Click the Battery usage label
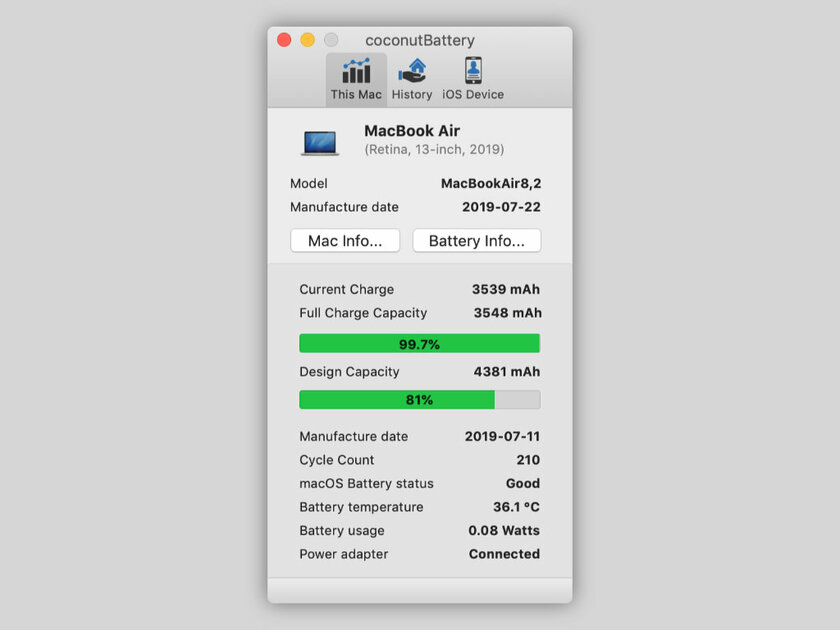The image size is (840, 630). coord(342,531)
